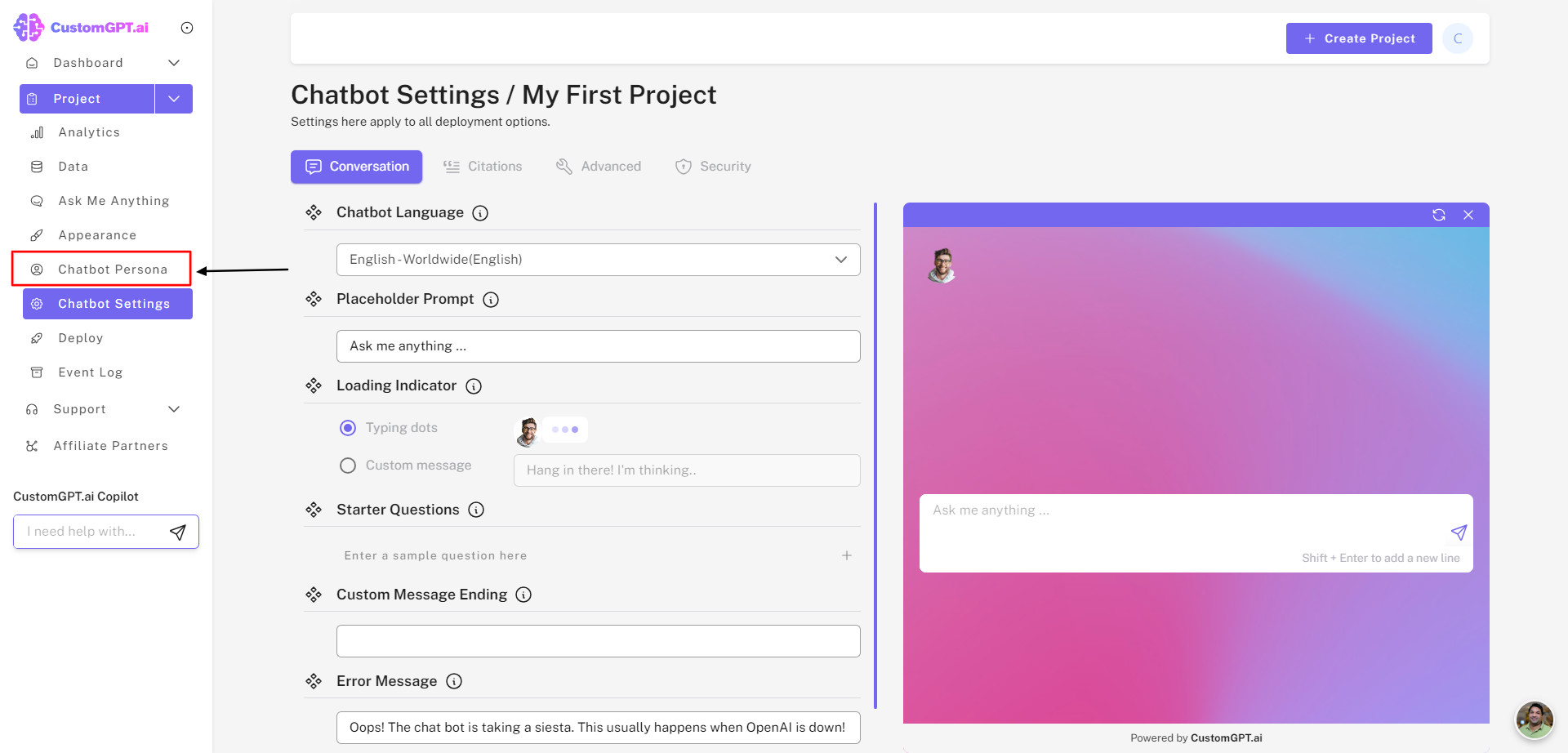Open the Chatbot Language dropdown

pos(598,260)
